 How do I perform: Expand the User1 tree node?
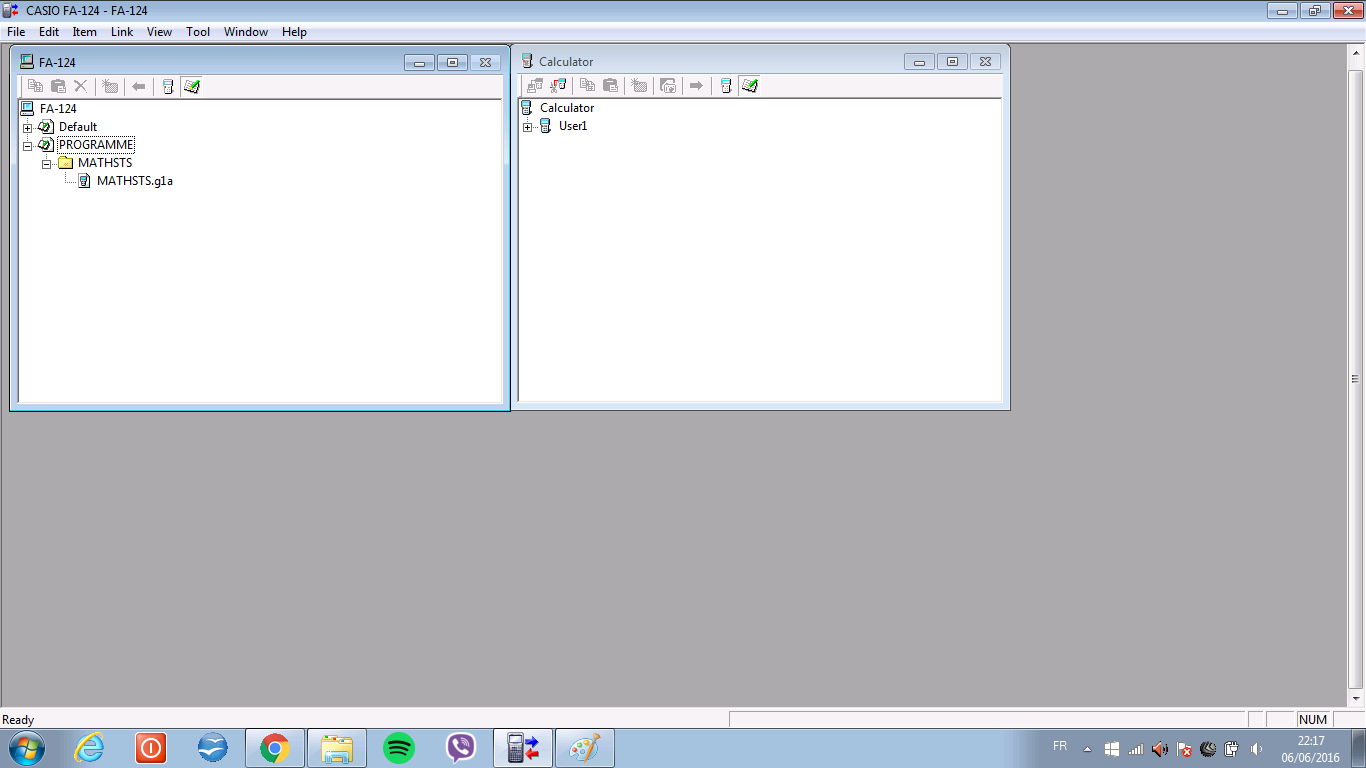click(528, 127)
